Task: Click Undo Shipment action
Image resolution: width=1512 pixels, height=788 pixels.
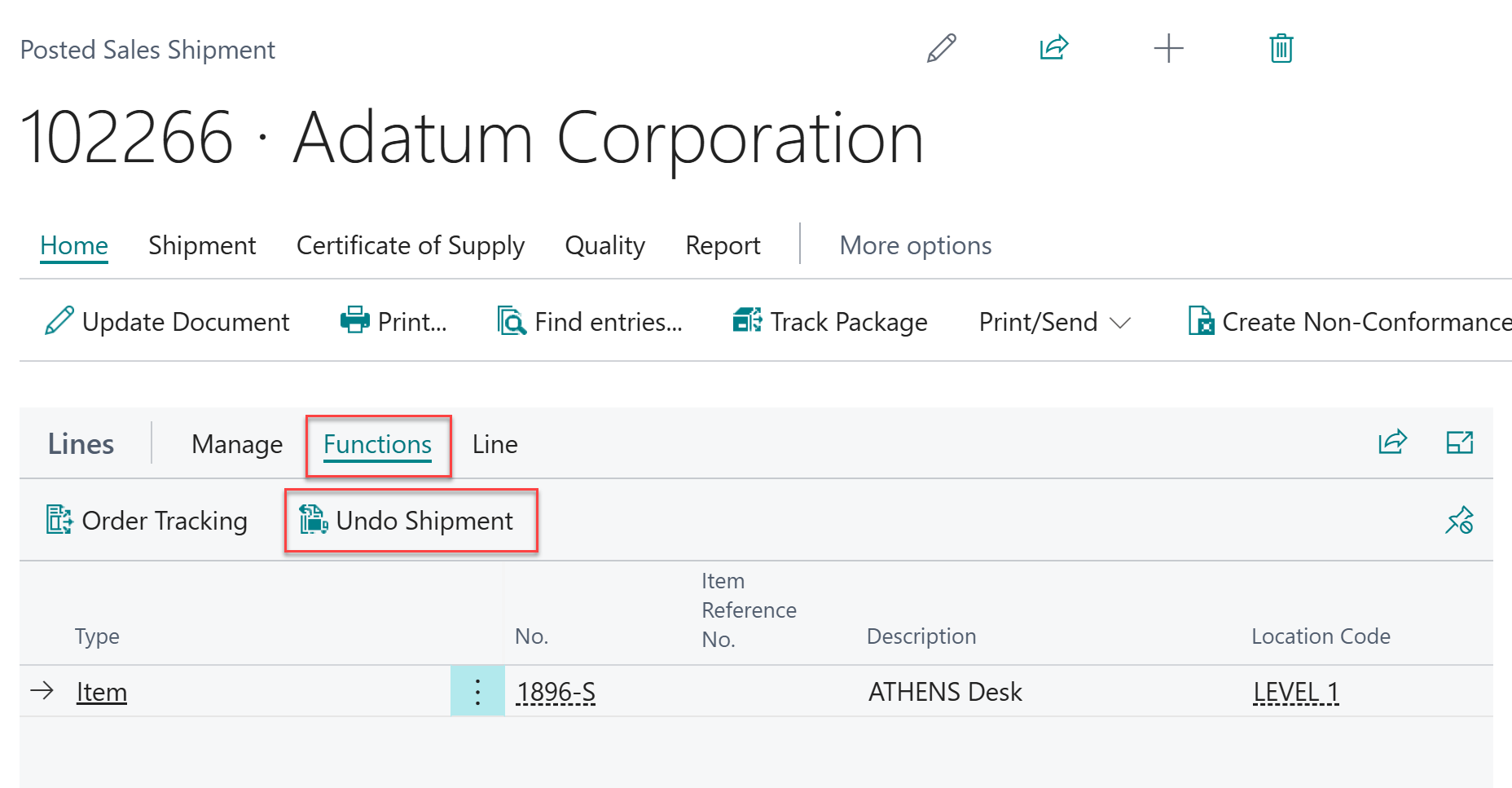Action: tap(407, 520)
